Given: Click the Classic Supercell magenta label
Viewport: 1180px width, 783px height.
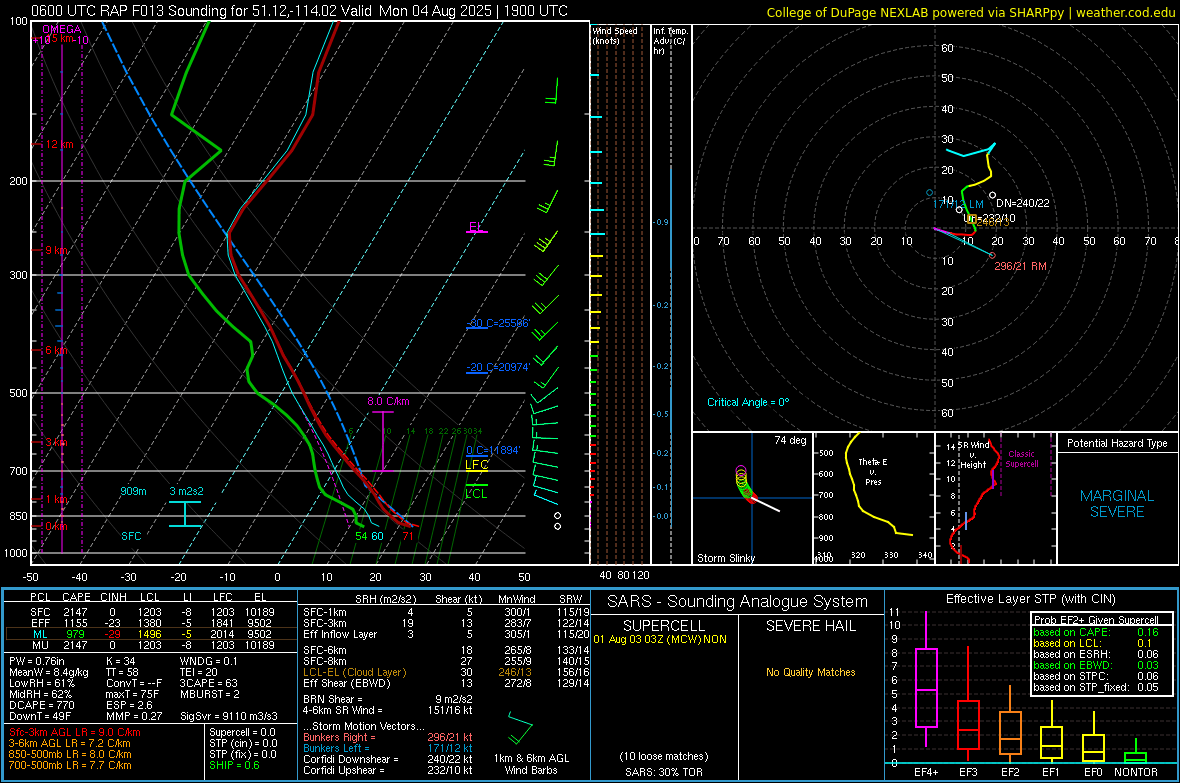Looking at the screenshot, I should (x=1021, y=459).
